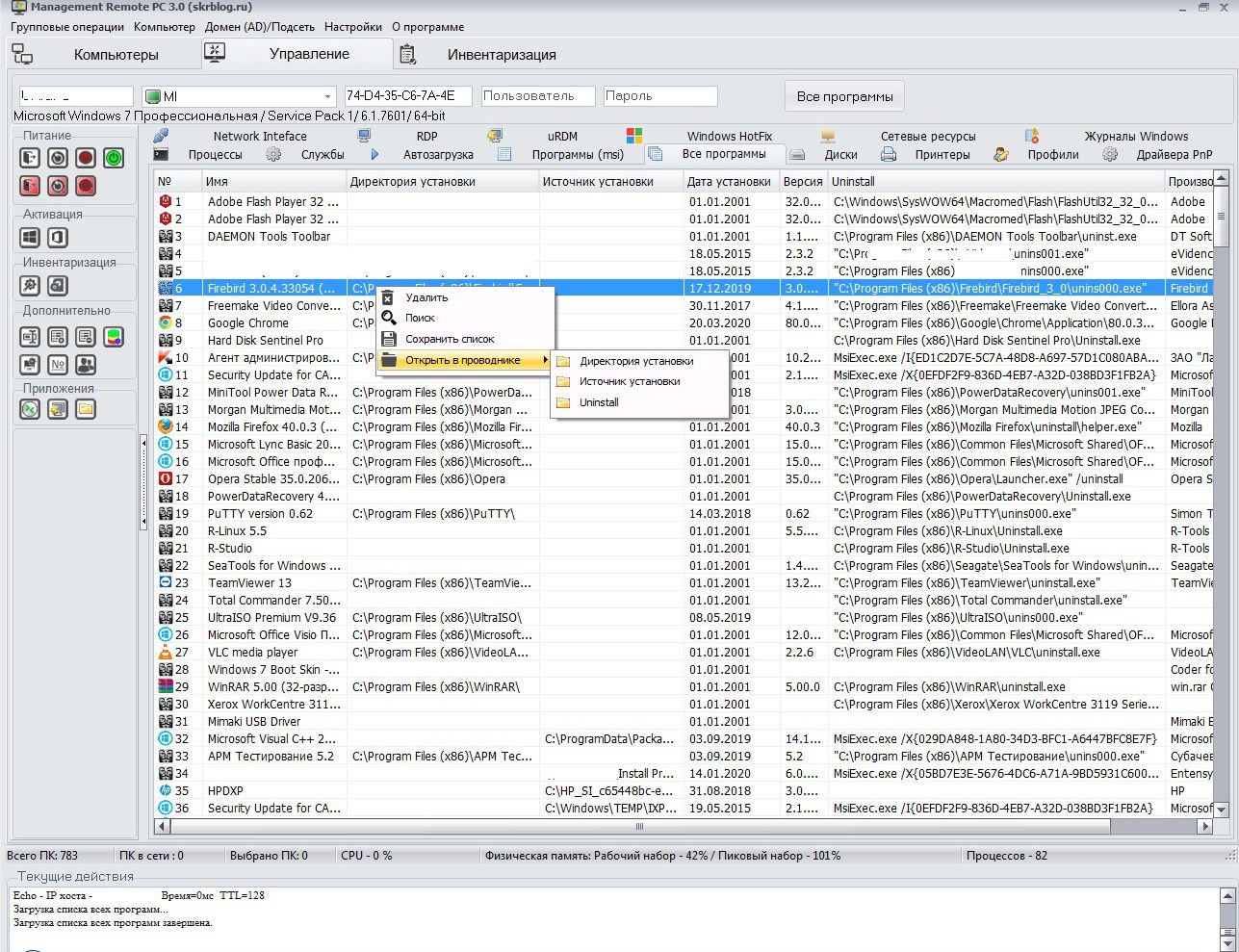
Task: Click the HP logo icon in row 35
Action: pyautogui.click(x=166, y=791)
